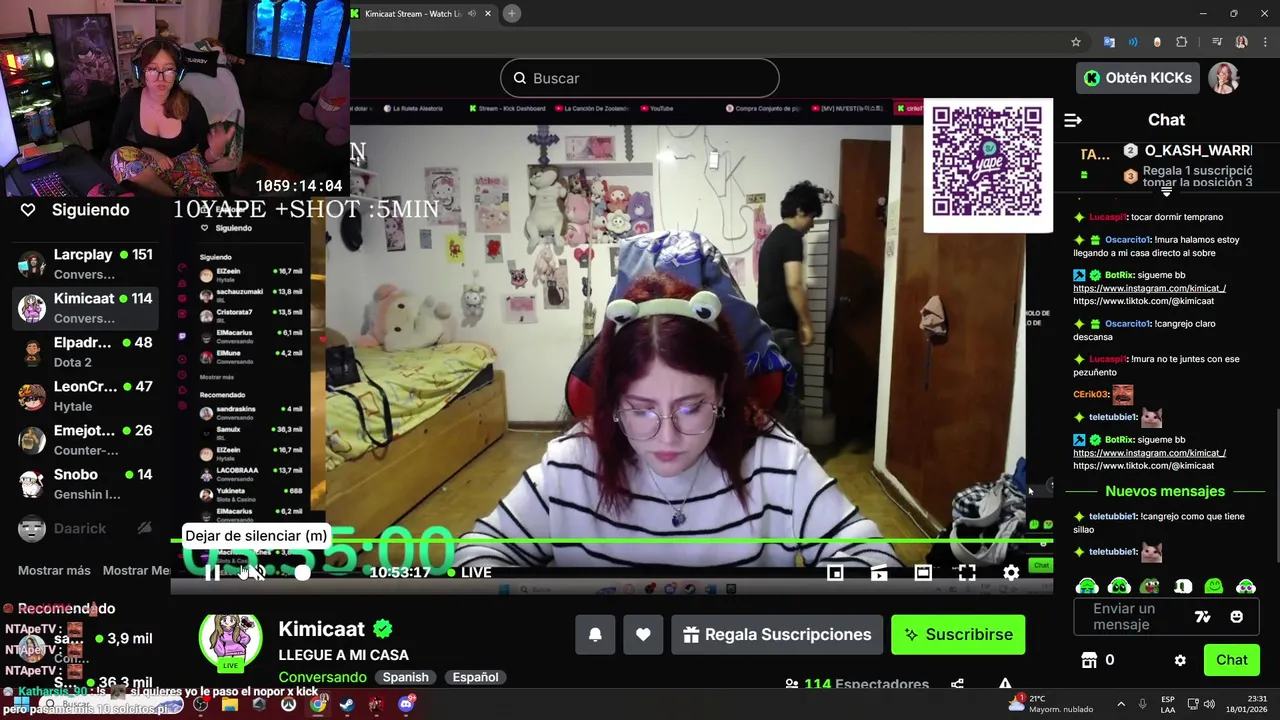Image resolution: width=1280 pixels, height=720 pixels.
Task: Click the report warning triangle icon
Action: tap(1005, 685)
